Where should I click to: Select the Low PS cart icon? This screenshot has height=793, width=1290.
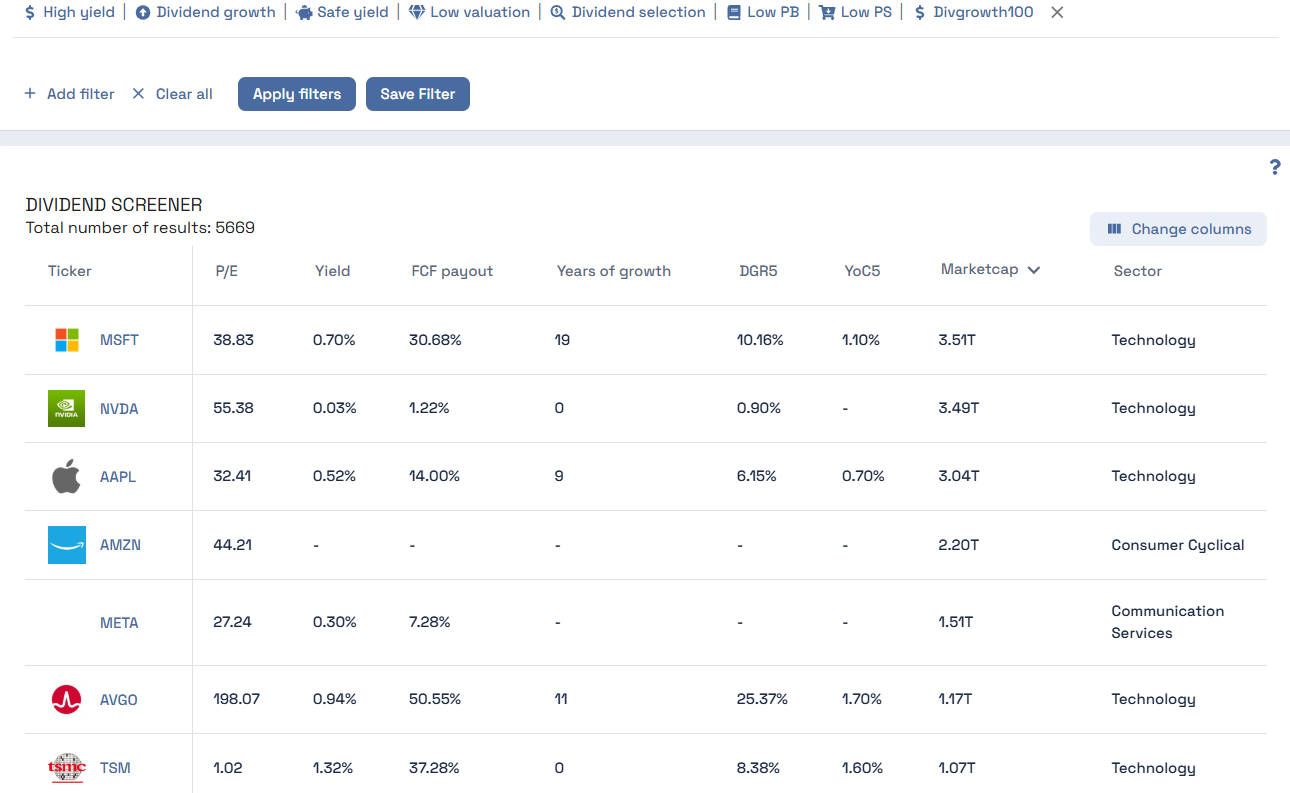pos(825,12)
